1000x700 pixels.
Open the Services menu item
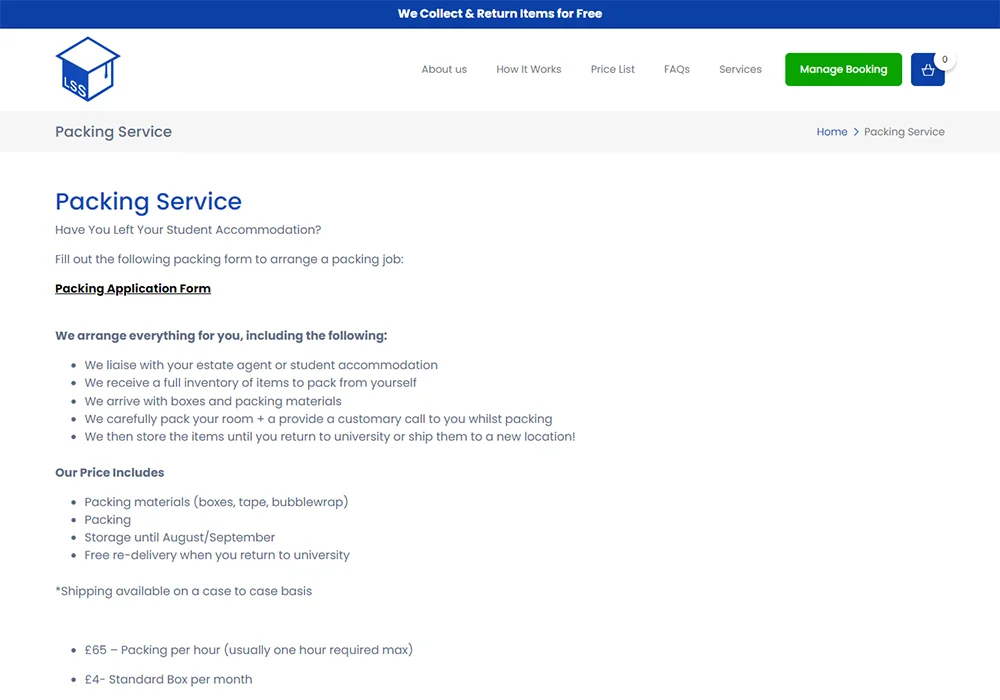pos(740,69)
